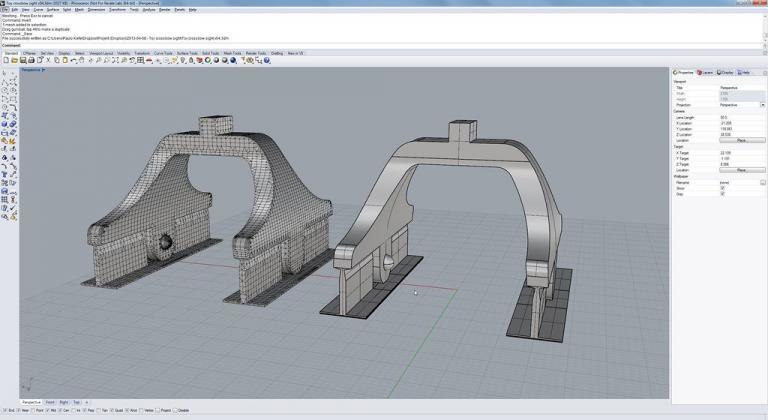This screenshot has width=768, height=420.
Task: Click the X Target value field
Action: [742, 153]
